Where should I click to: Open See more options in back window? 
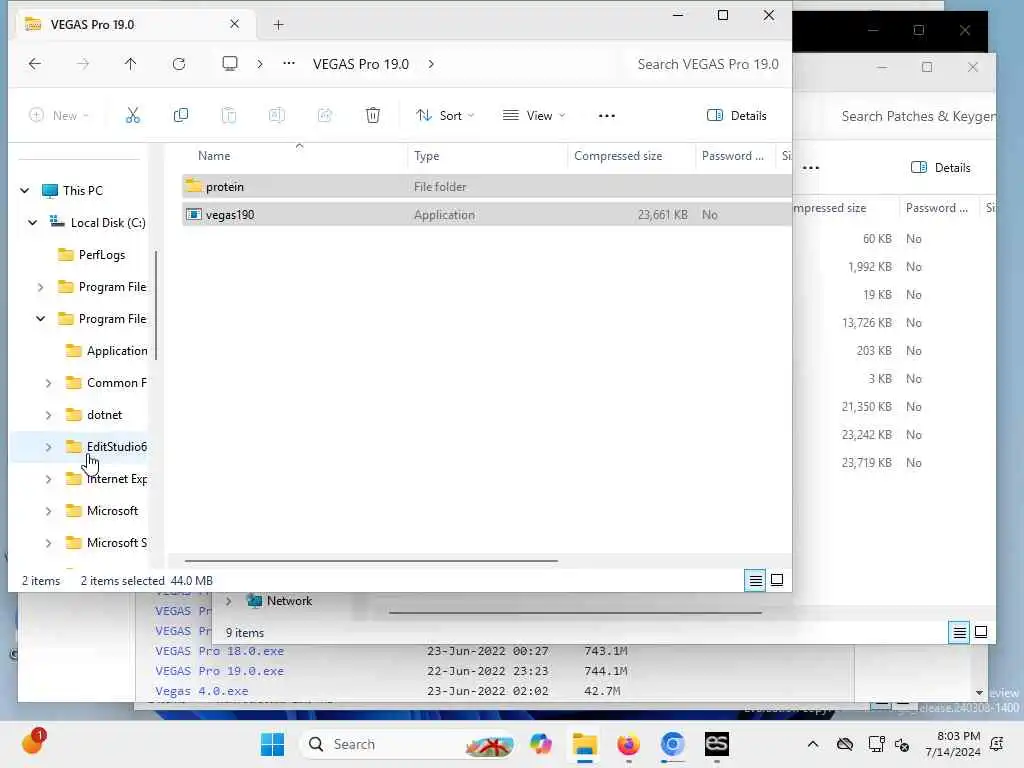click(x=810, y=168)
